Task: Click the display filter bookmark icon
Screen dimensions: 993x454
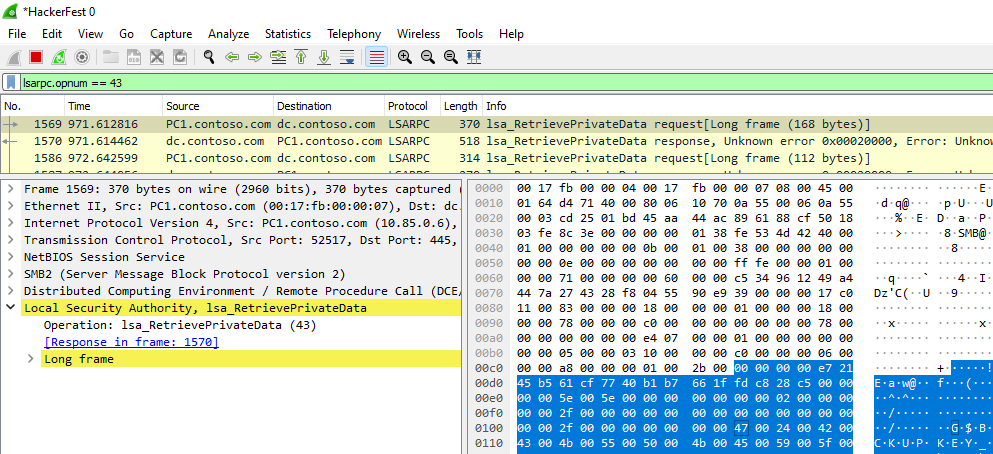Action: click(11, 82)
